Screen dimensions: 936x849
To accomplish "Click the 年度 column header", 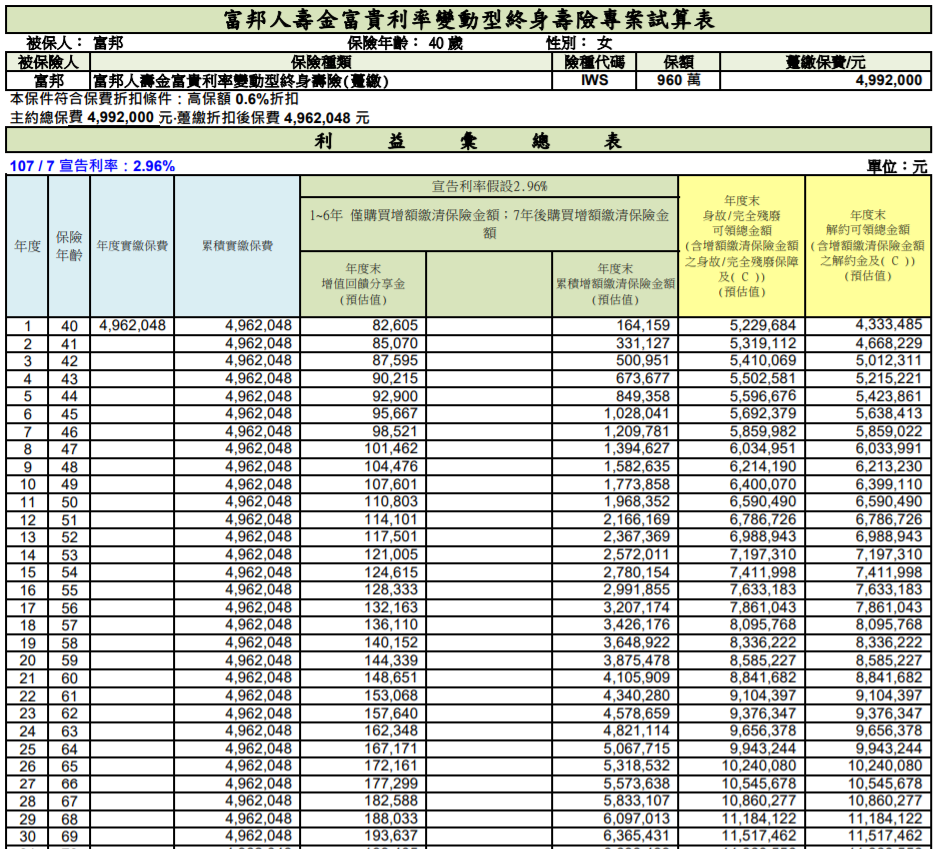I will click(27, 246).
